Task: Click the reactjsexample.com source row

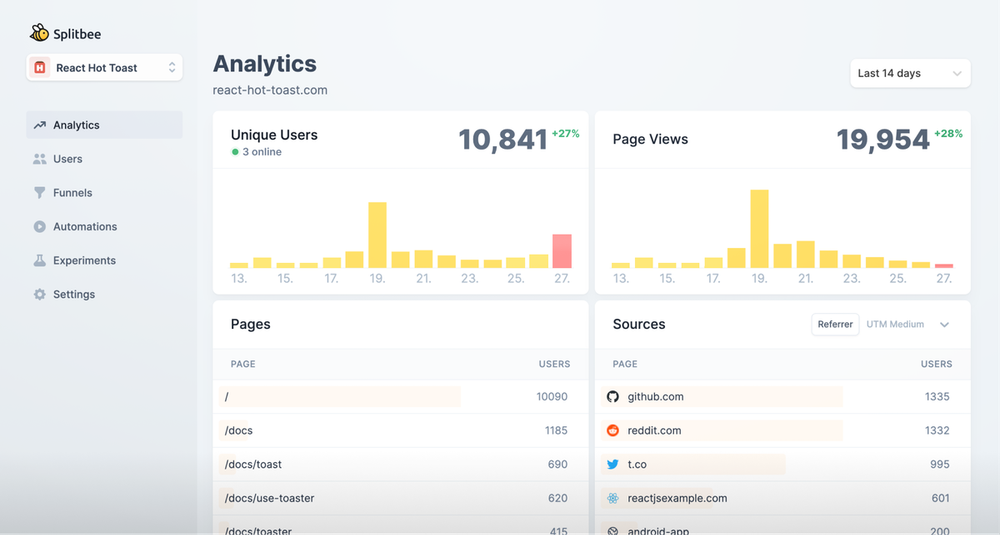Action: [x=783, y=498]
